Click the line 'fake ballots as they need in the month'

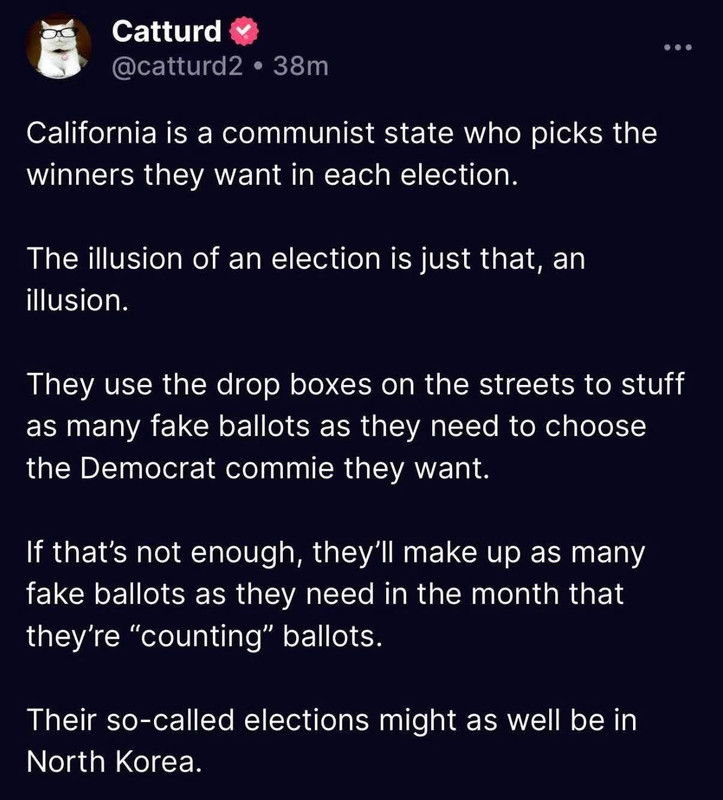tap(325, 594)
